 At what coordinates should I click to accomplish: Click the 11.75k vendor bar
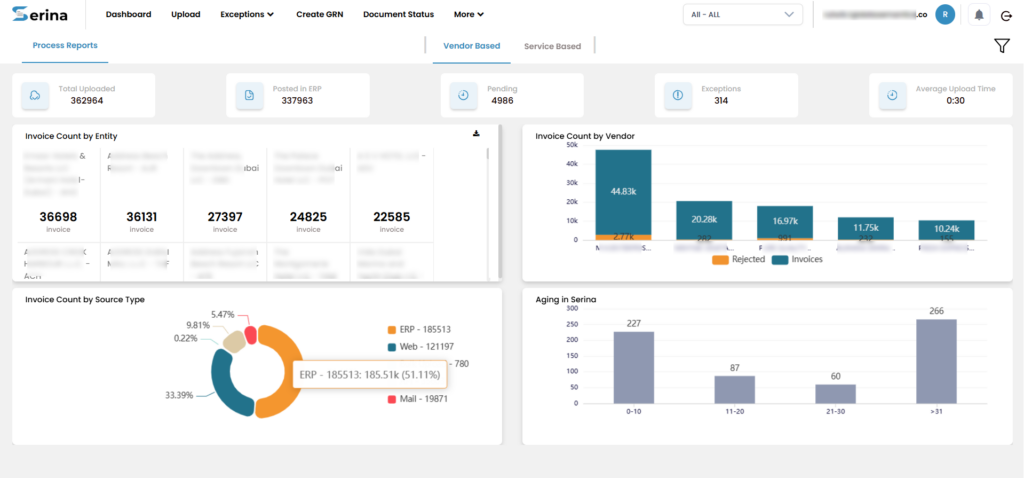coord(866,228)
